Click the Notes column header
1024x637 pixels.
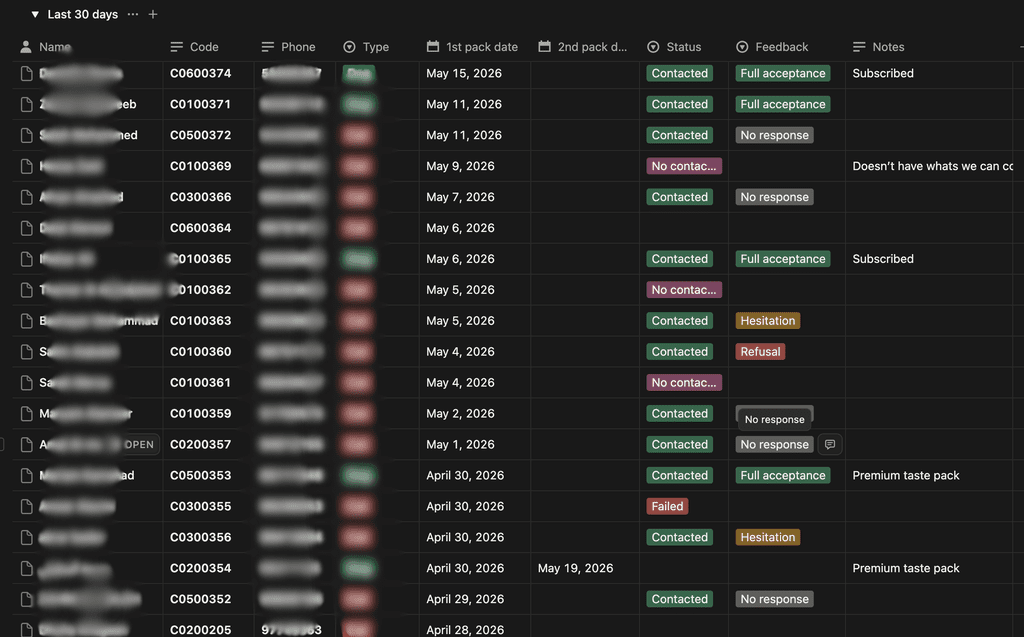pos(878,47)
